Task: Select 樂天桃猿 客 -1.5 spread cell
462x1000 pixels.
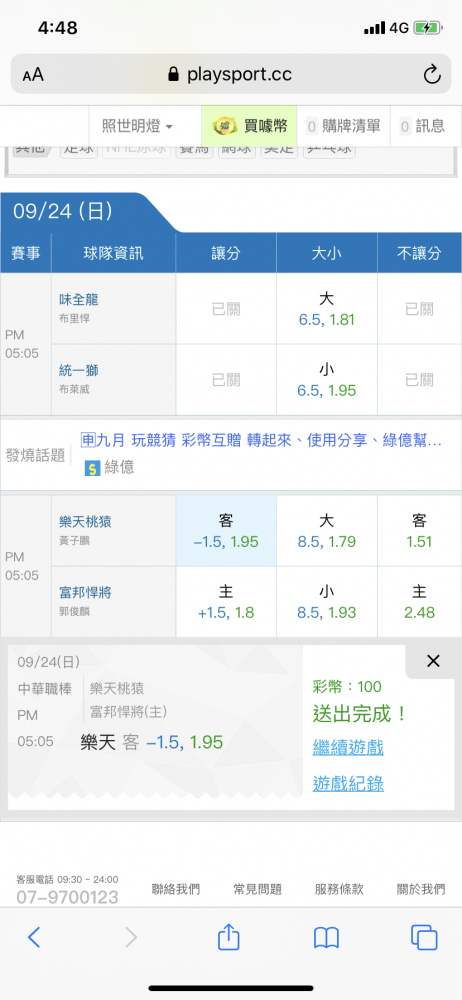Action: 226,531
